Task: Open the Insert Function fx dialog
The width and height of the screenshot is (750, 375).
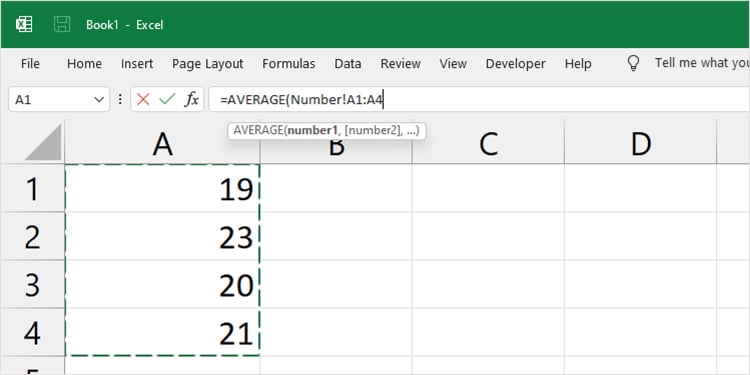Action: coord(191,99)
